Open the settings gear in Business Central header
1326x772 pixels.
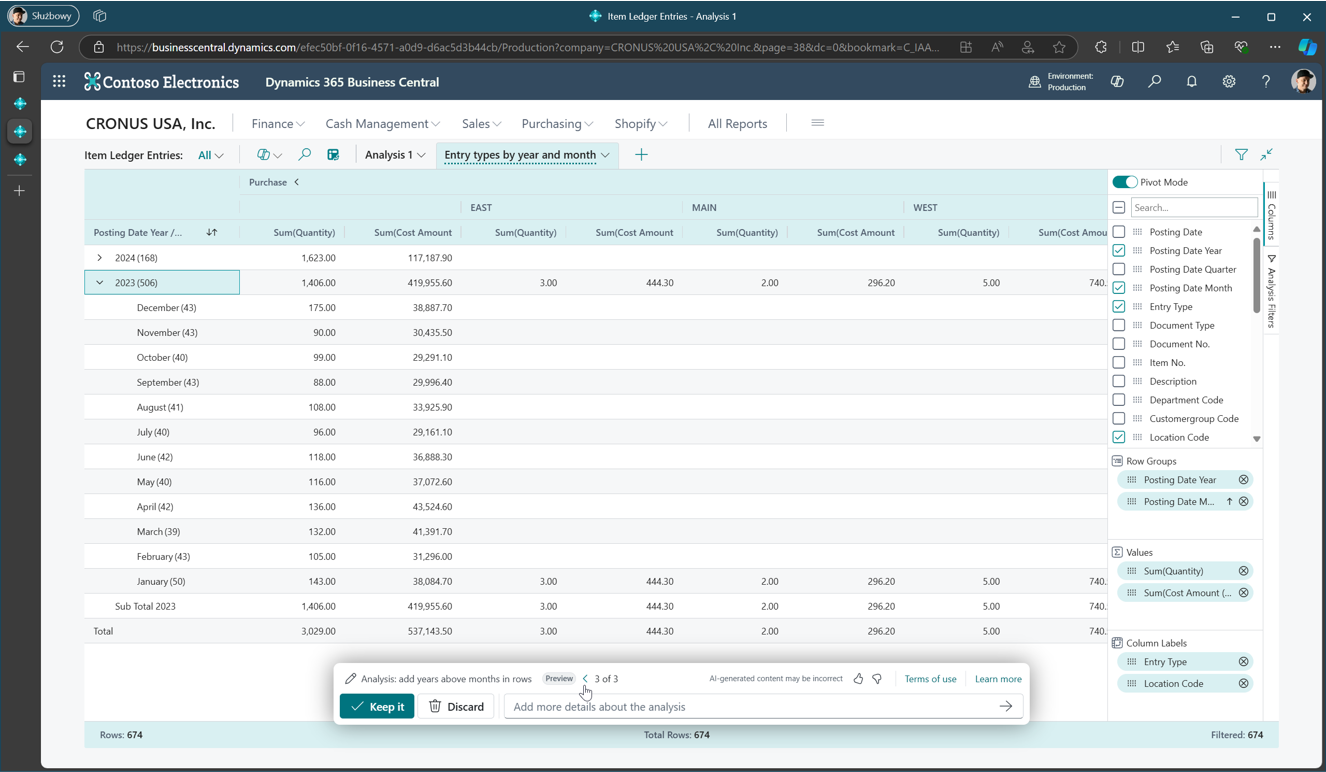1229,82
